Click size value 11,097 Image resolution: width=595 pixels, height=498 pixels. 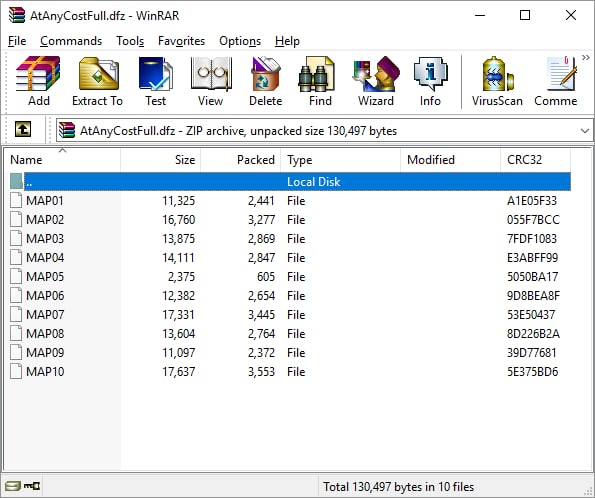178,352
